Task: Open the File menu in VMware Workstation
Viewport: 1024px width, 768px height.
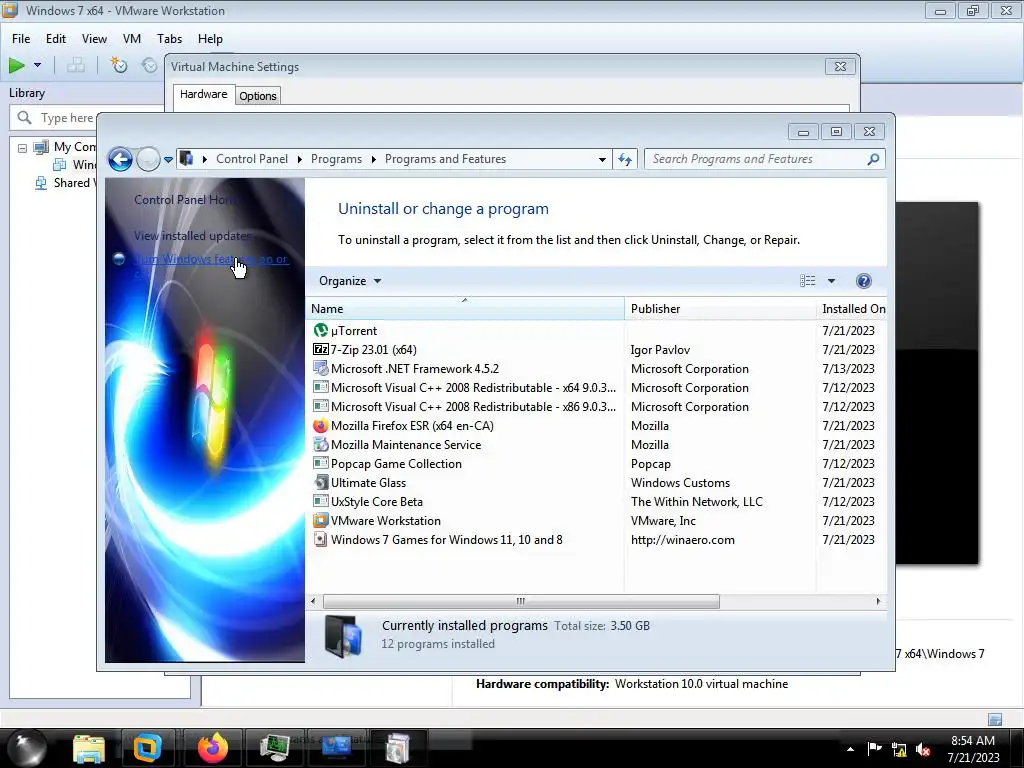Action: [x=21, y=39]
